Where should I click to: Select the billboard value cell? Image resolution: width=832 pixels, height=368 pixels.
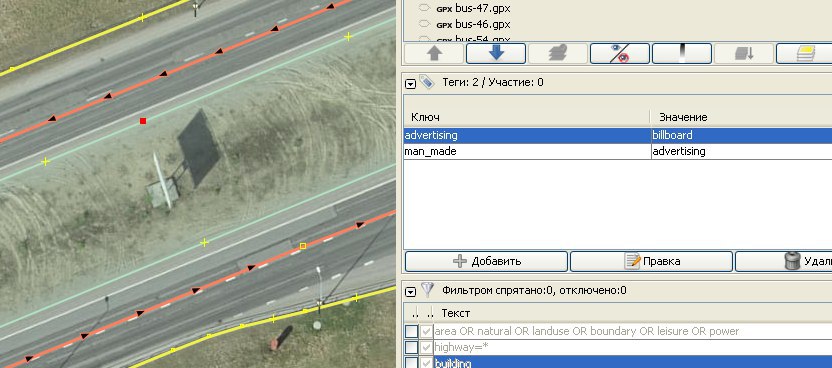pos(741,135)
